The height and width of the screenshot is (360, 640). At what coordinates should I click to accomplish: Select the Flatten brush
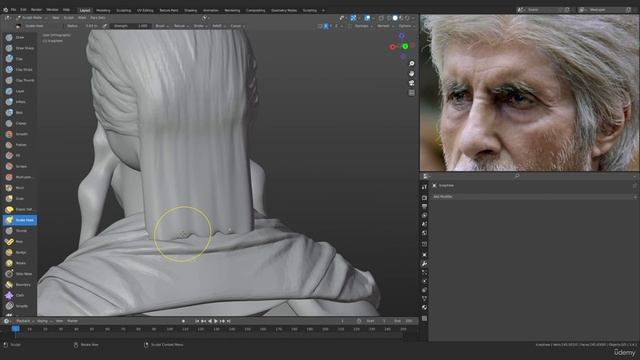point(19,145)
